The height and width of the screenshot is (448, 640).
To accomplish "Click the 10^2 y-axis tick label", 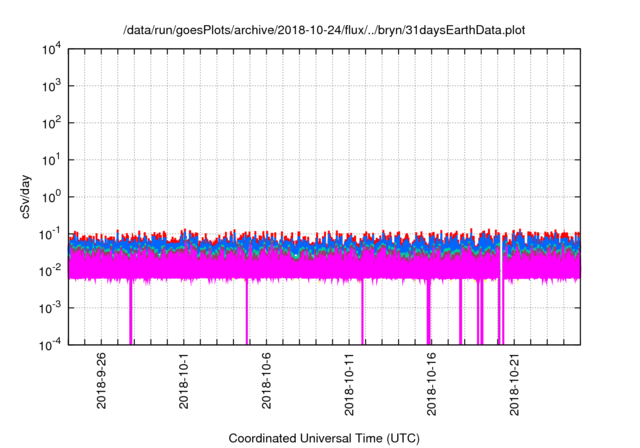I will click(x=53, y=123).
